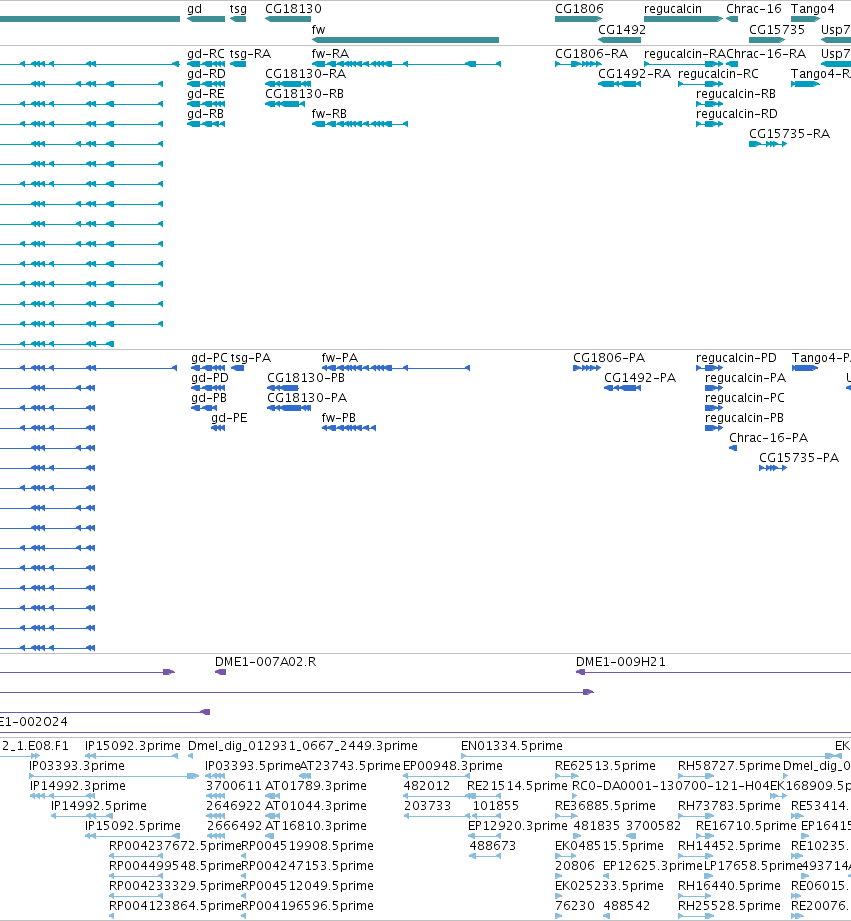Select transcript gd-RB
This screenshot has width=851, height=921.
206,124
